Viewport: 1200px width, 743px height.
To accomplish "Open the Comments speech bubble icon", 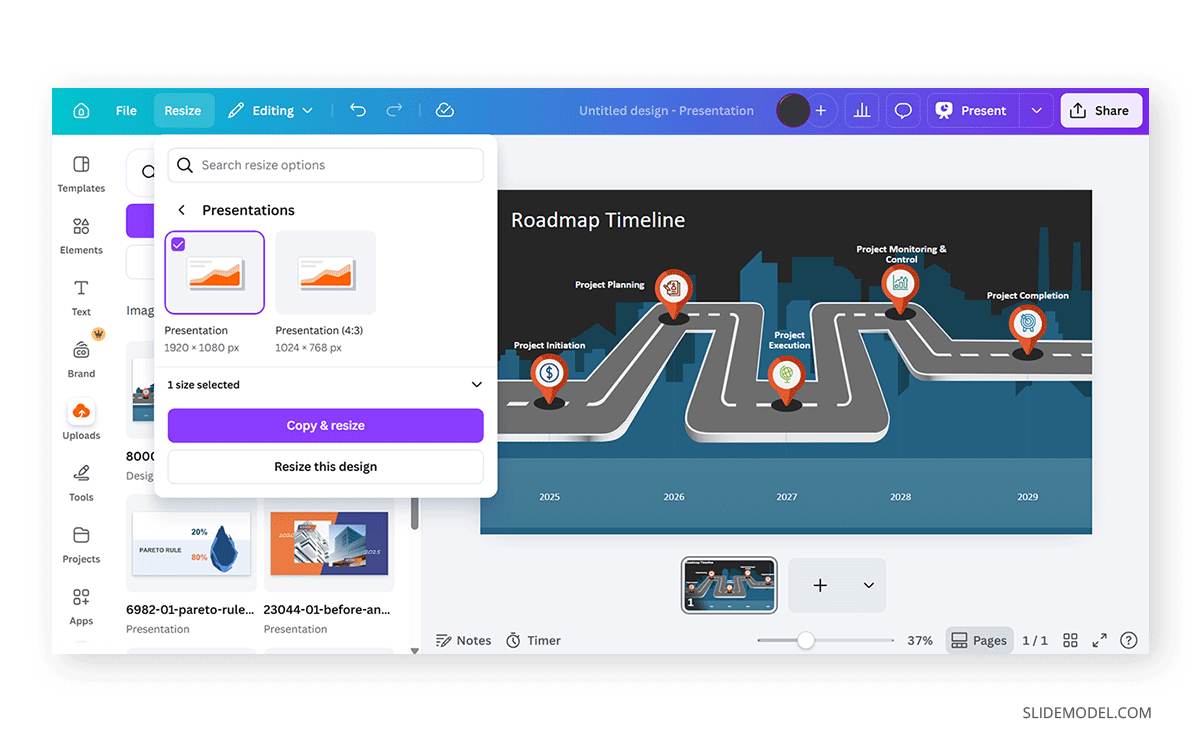I will 903,111.
